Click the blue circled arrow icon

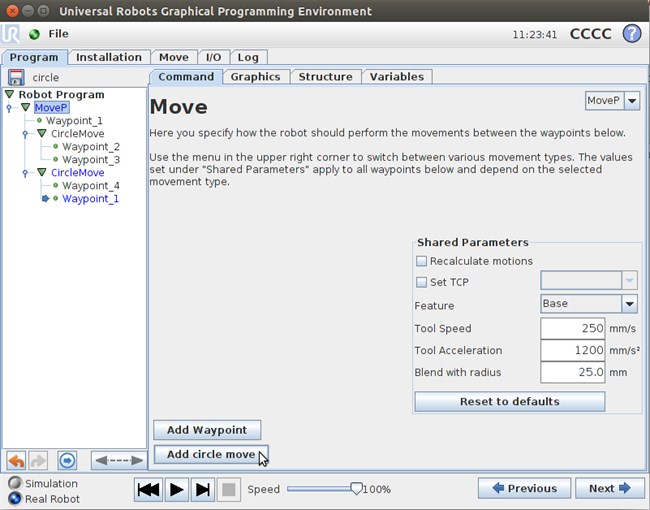pos(67,461)
